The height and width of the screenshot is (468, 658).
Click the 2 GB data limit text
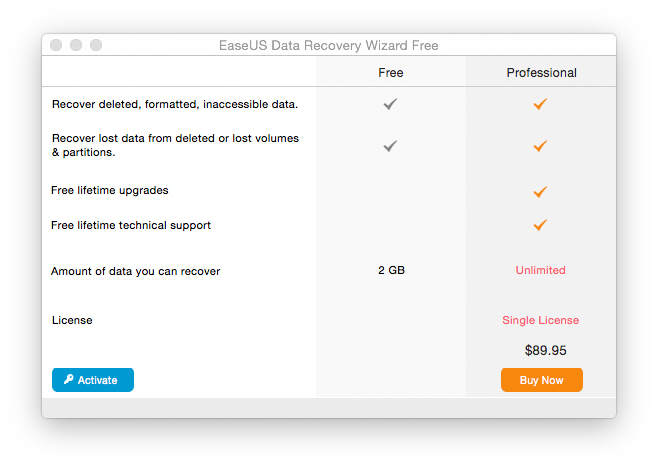click(x=391, y=270)
